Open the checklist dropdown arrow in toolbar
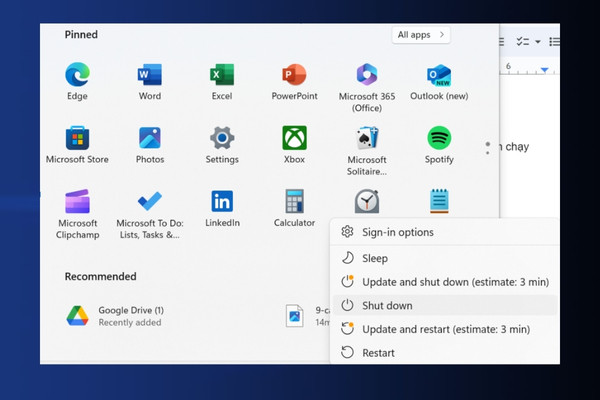600x400 pixels. click(538, 42)
